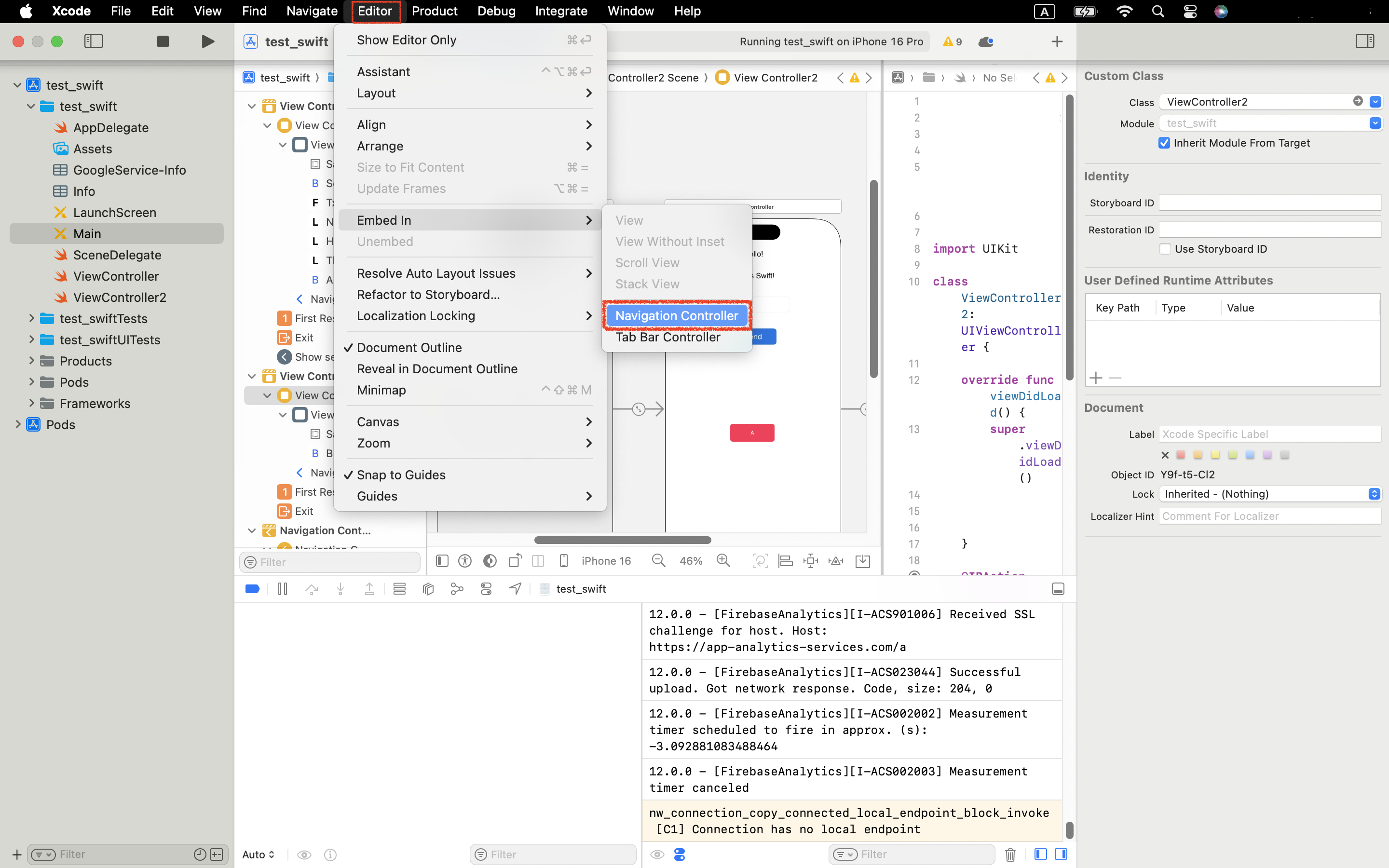This screenshot has width=1389, height=868.
Task: Select Navigation Controller from Embed In submenu
Action: click(676, 316)
